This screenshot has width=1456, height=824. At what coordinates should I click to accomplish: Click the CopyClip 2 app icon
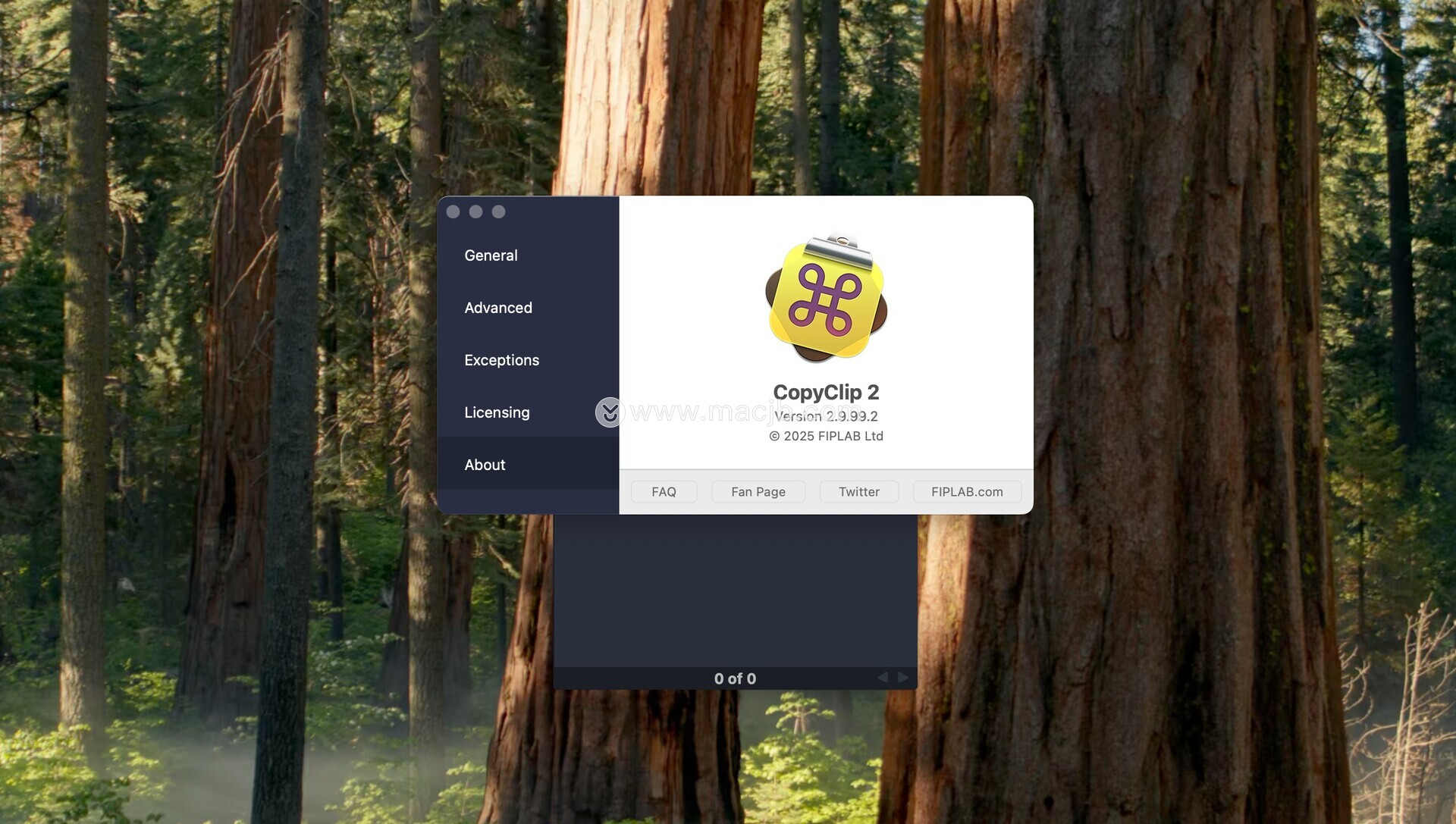tap(826, 298)
